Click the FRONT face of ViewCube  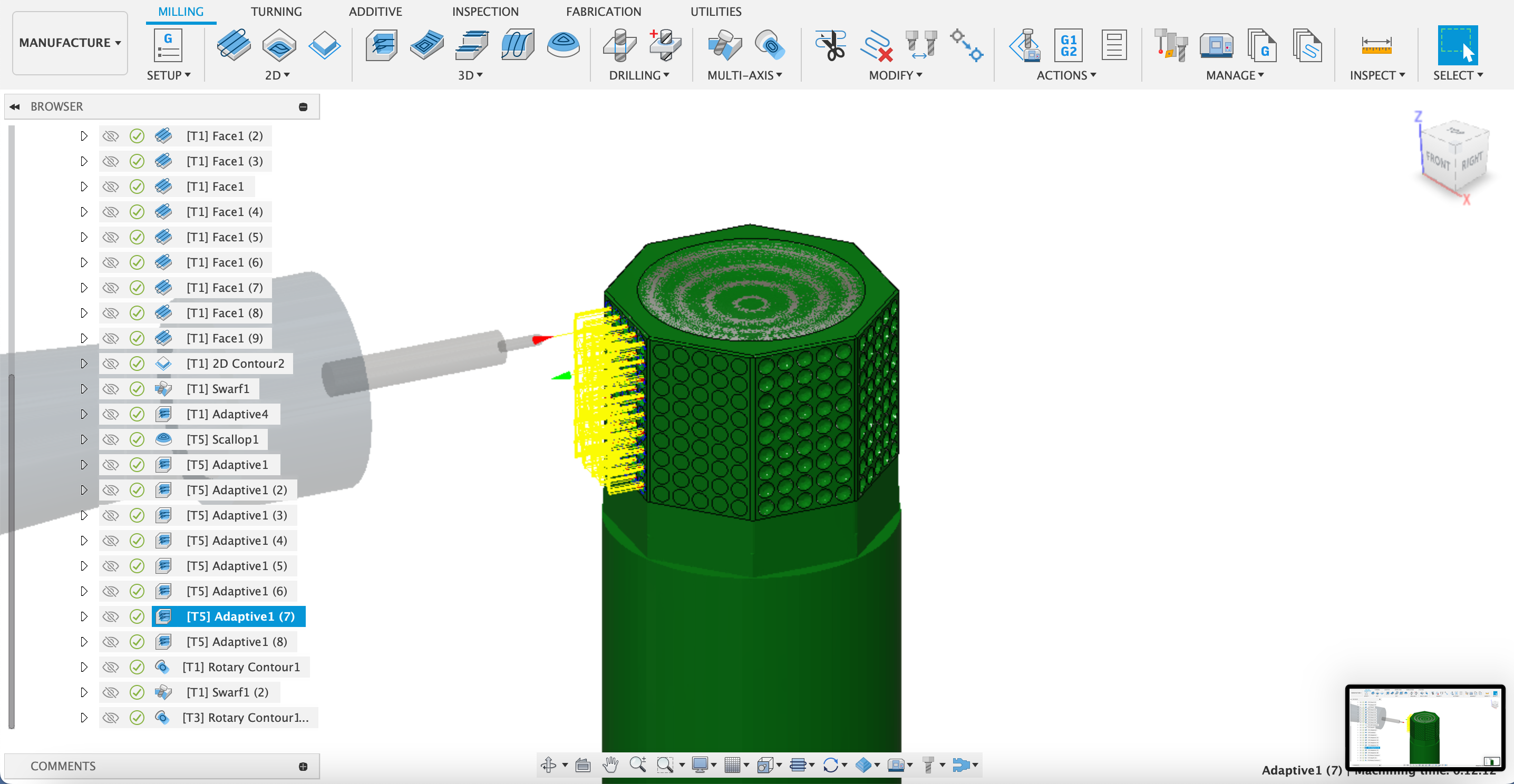click(x=1438, y=160)
